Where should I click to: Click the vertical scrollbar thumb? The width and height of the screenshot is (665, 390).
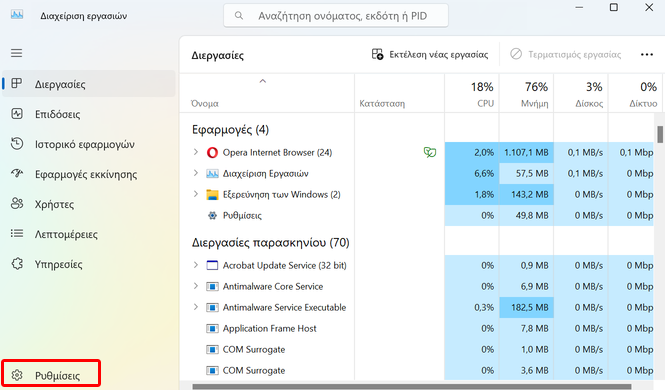[660, 134]
